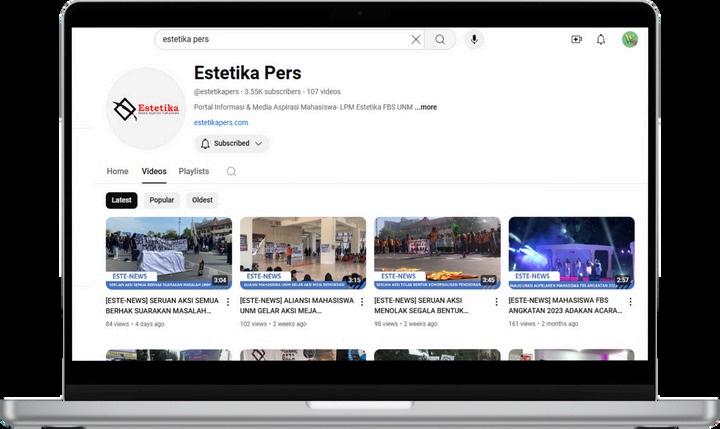Select the Videos tab
The width and height of the screenshot is (720, 429).
pos(154,171)
